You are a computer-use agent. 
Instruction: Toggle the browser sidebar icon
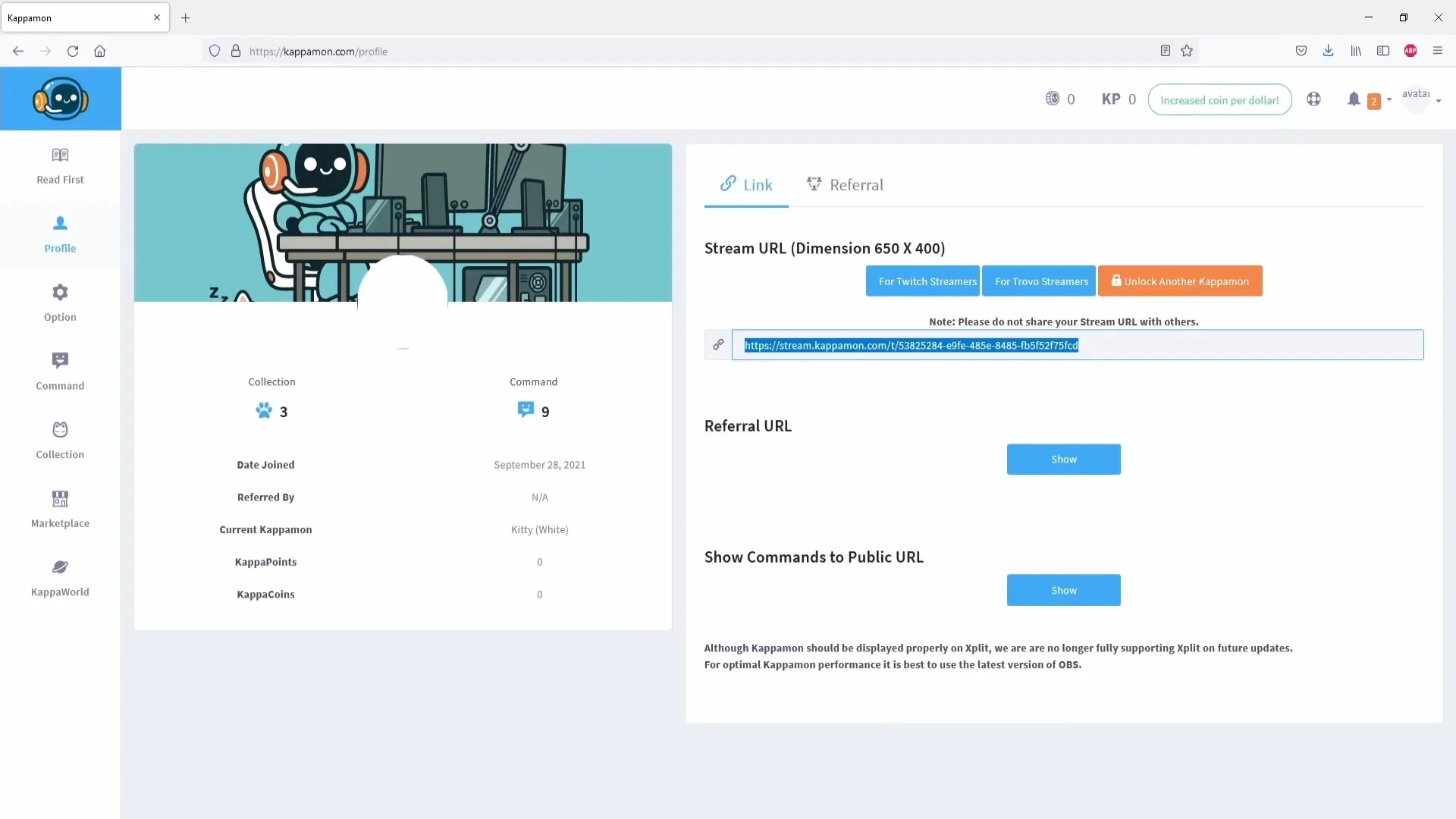tap(1383, 51)
